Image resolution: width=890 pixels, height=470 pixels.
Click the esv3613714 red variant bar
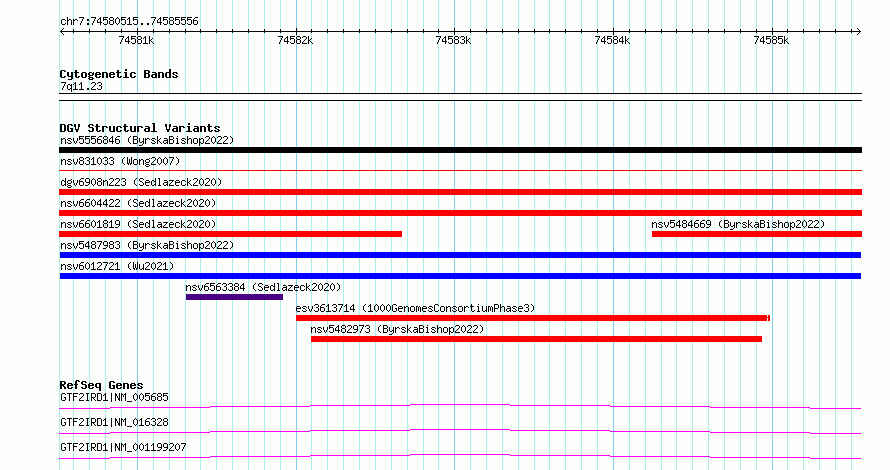[532, 318]
